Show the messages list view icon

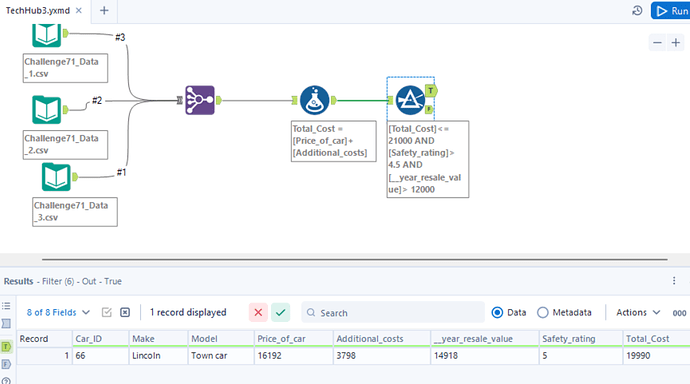point(6,306)
